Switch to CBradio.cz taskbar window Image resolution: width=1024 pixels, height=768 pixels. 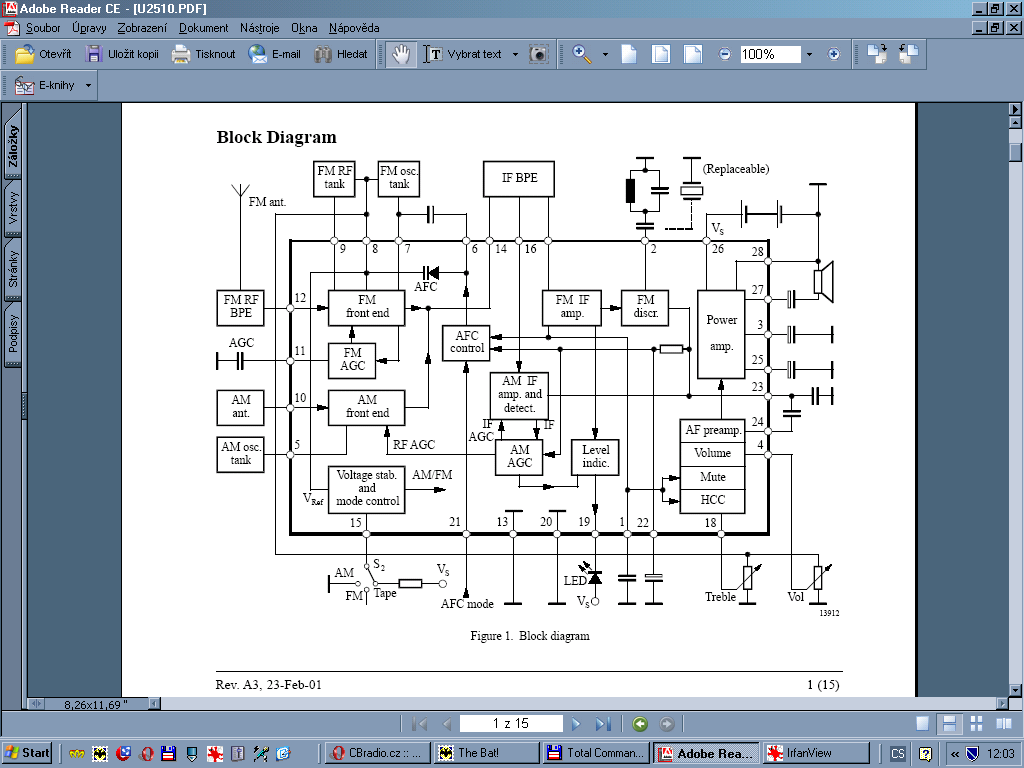(377, 753)
